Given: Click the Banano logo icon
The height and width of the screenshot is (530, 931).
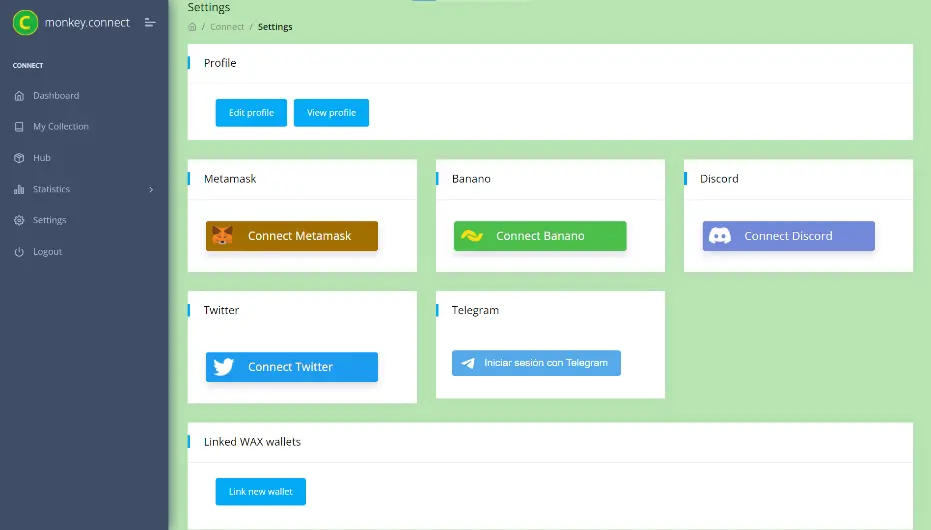Looking at the screenshot, I should click(471, 236).
